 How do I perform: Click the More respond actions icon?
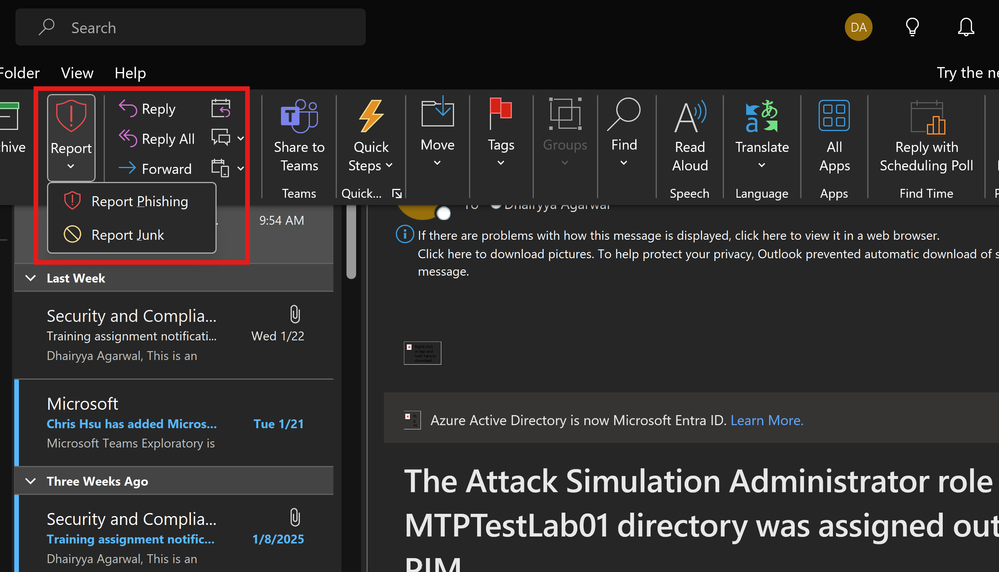click(220, 168)
